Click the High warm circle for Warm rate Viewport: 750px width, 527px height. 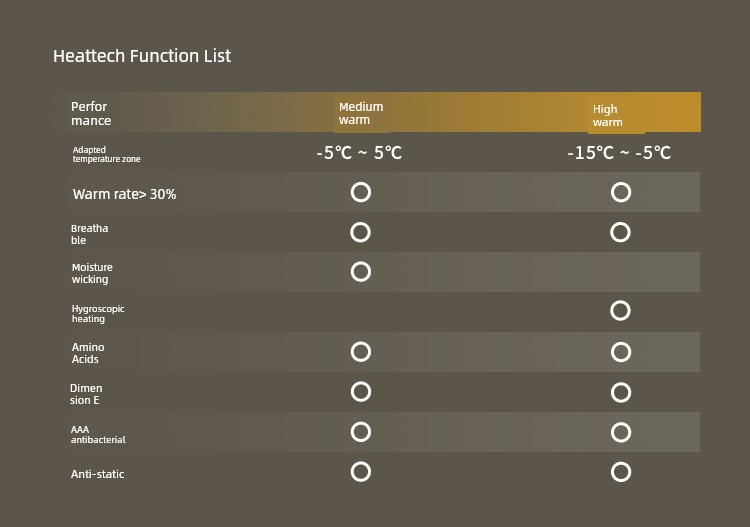point(621,192)
